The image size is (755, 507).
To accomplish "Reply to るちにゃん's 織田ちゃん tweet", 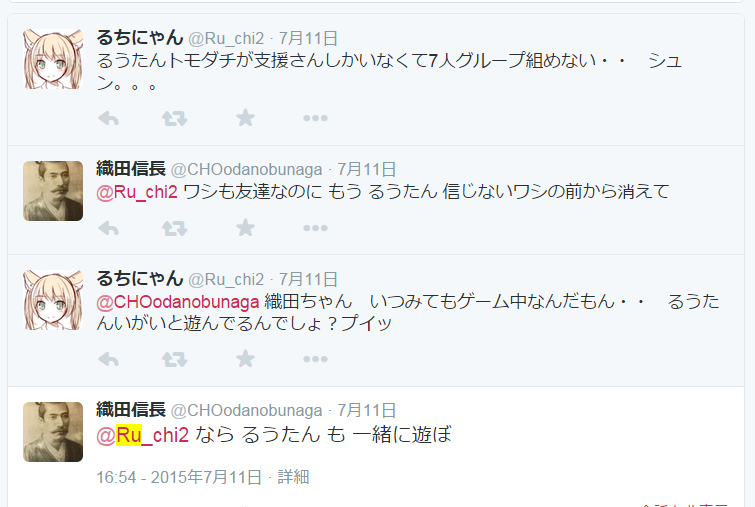I will coord(108,359).
